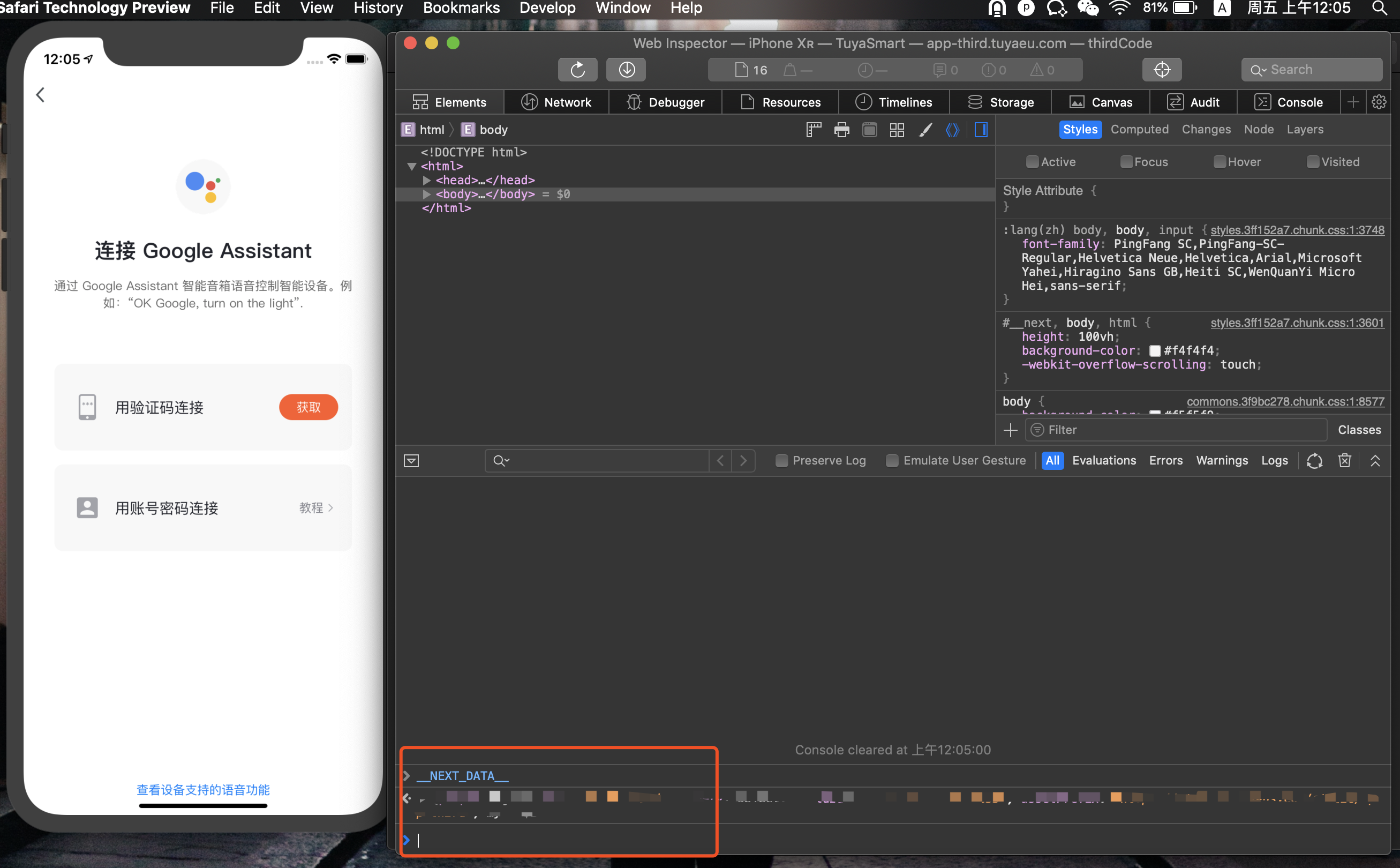The width and height of the screenshot is (1400, 868).
Task: Enable the paint flashing brush icon
Action: (x=925, y=130)
